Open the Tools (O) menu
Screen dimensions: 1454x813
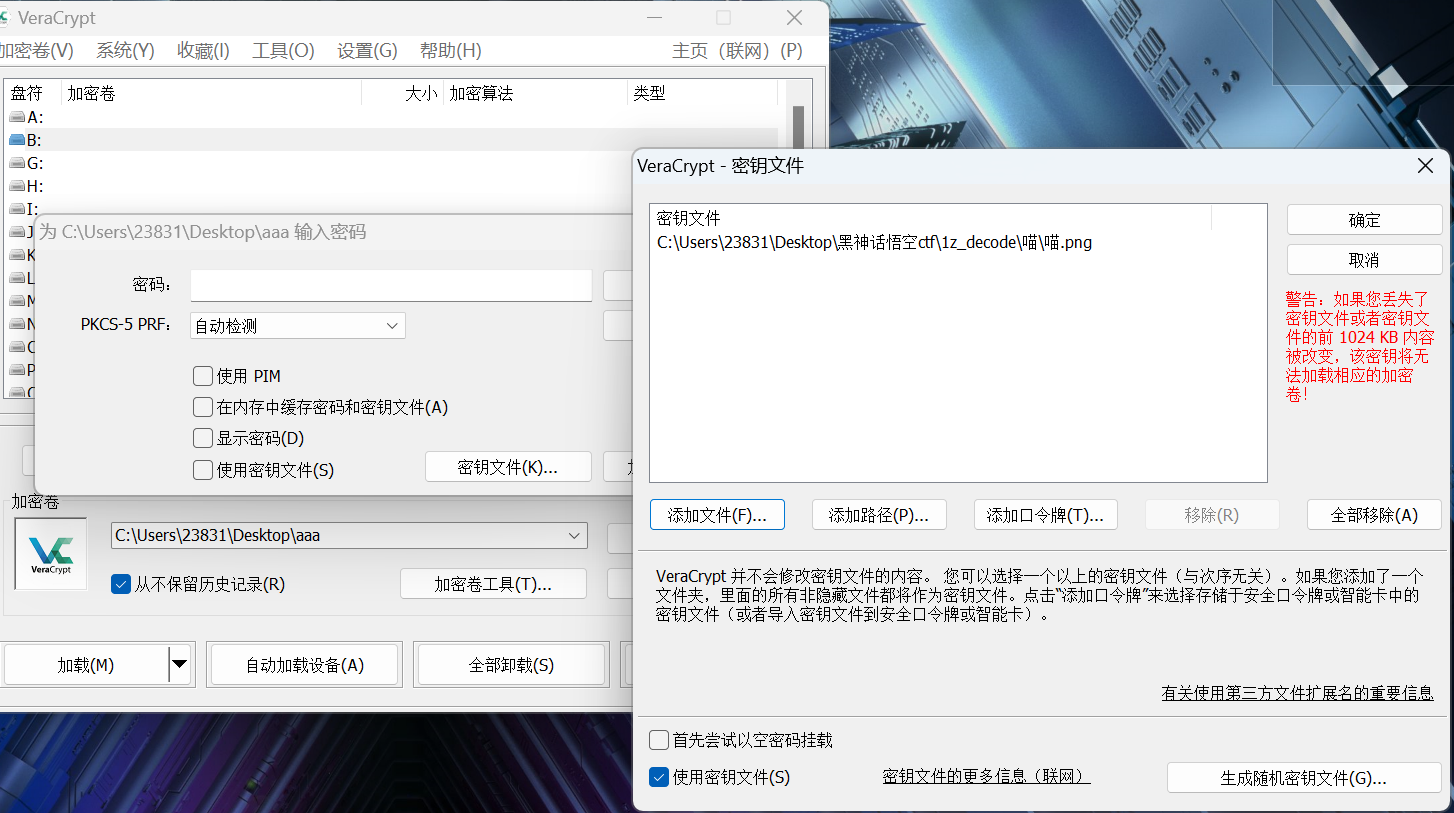(x=283, y=51)
